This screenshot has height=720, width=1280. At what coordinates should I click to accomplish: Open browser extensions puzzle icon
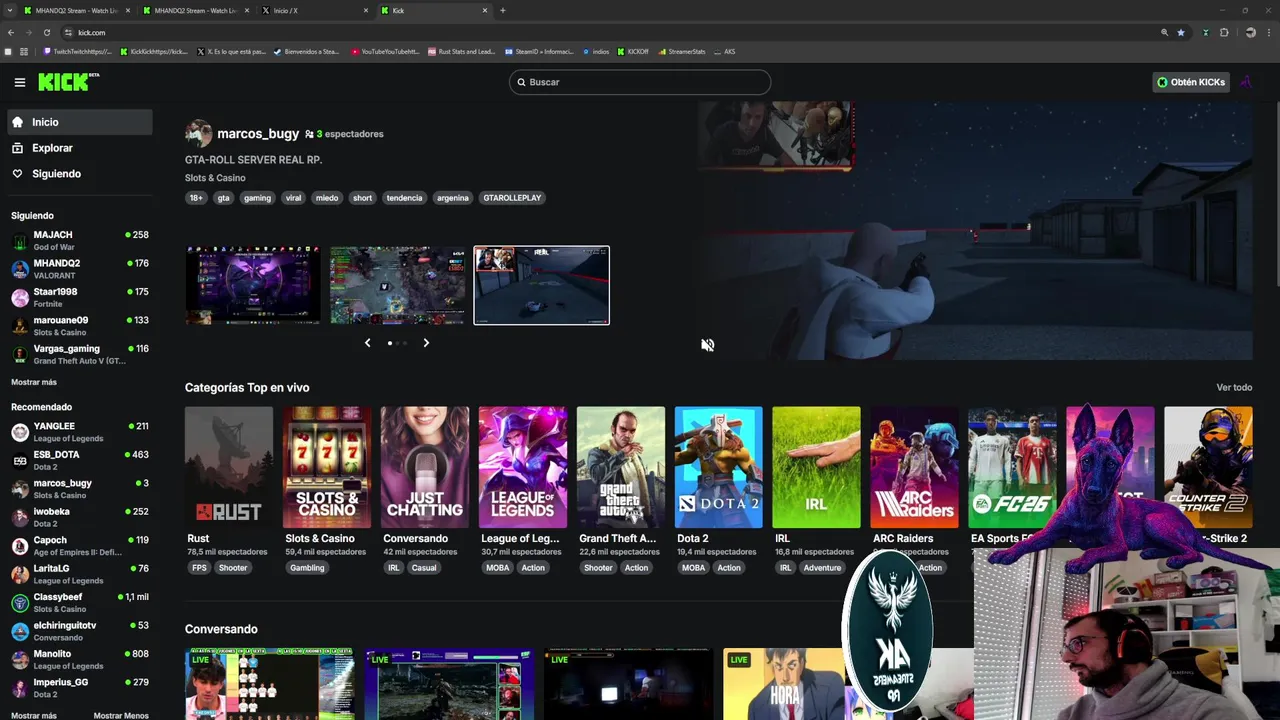pyautogui.click(x=1224, y=32)
